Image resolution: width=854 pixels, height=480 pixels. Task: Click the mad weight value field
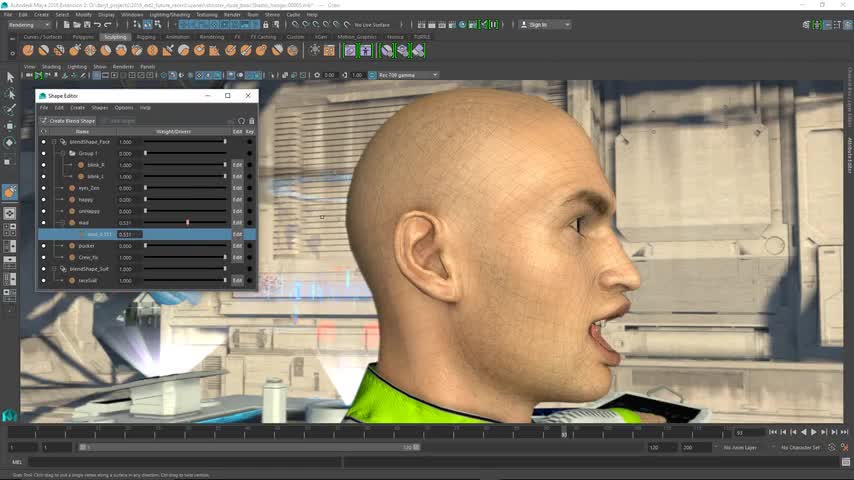pos(127,223)
